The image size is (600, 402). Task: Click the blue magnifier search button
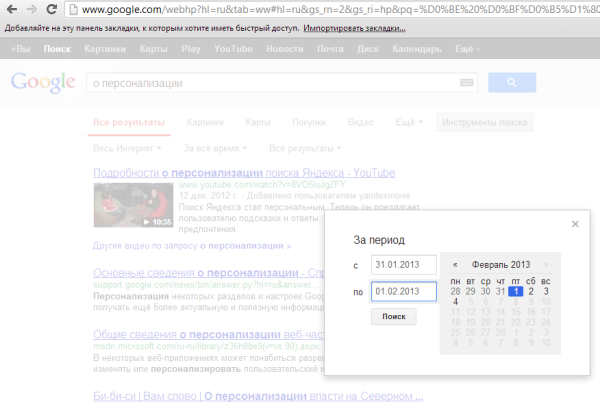[x=512, y=83]
